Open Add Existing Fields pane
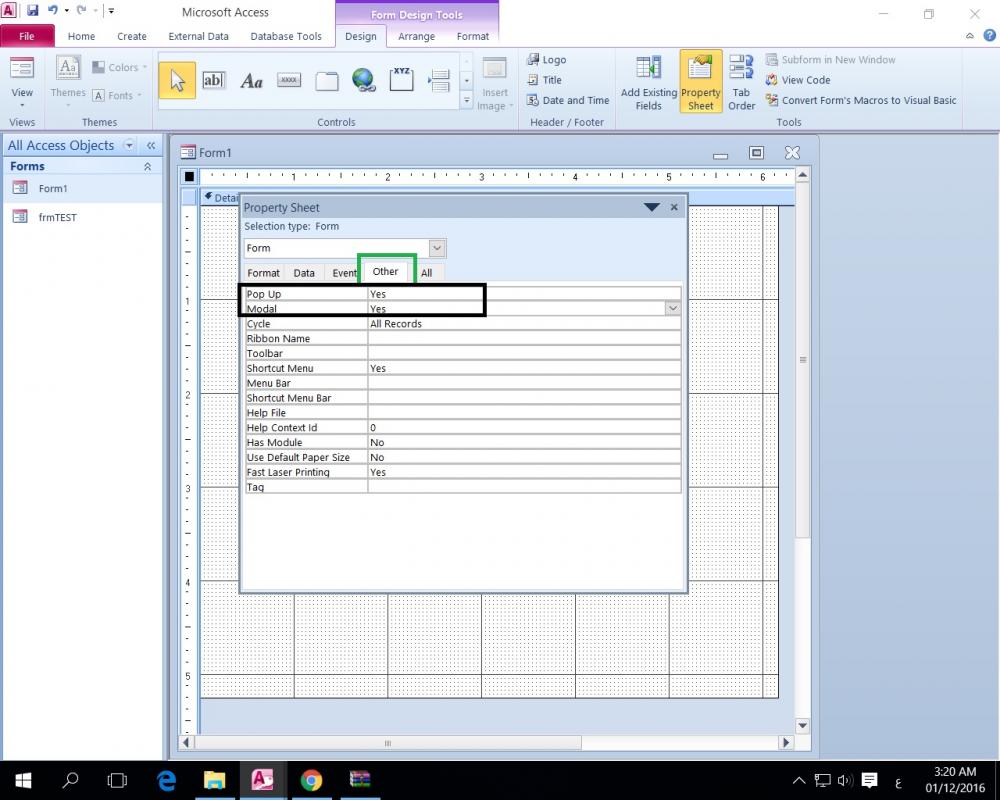Viewport: 1000px width, 800px height. (x=649, y=84)
